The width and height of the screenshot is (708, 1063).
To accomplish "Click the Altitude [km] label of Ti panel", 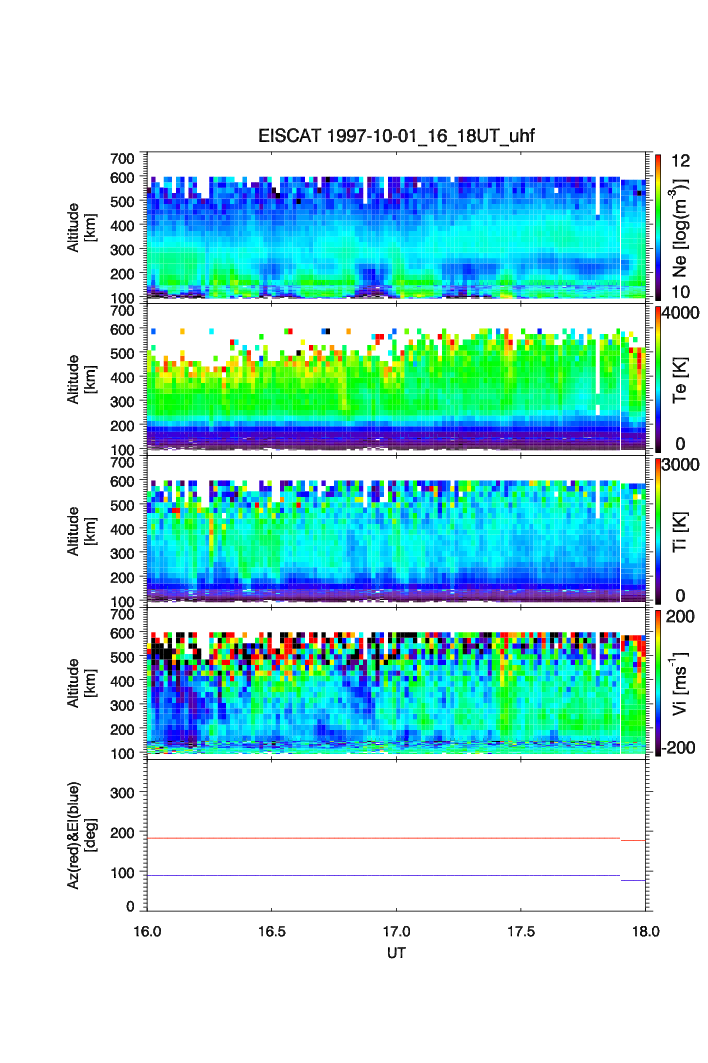I will pos(81,532).
